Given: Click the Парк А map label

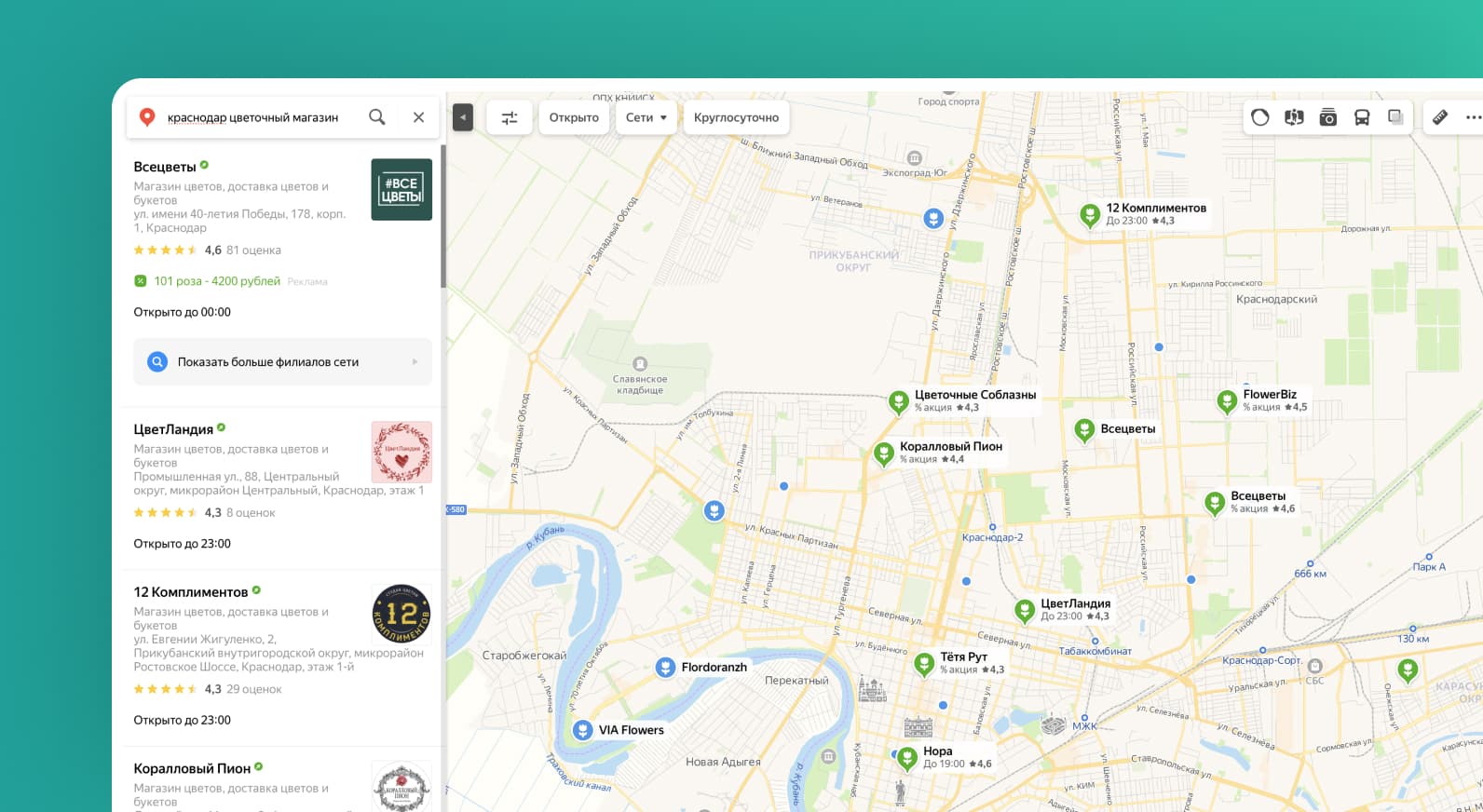Looking at the screenshot, I should (x=1429, y=566).
